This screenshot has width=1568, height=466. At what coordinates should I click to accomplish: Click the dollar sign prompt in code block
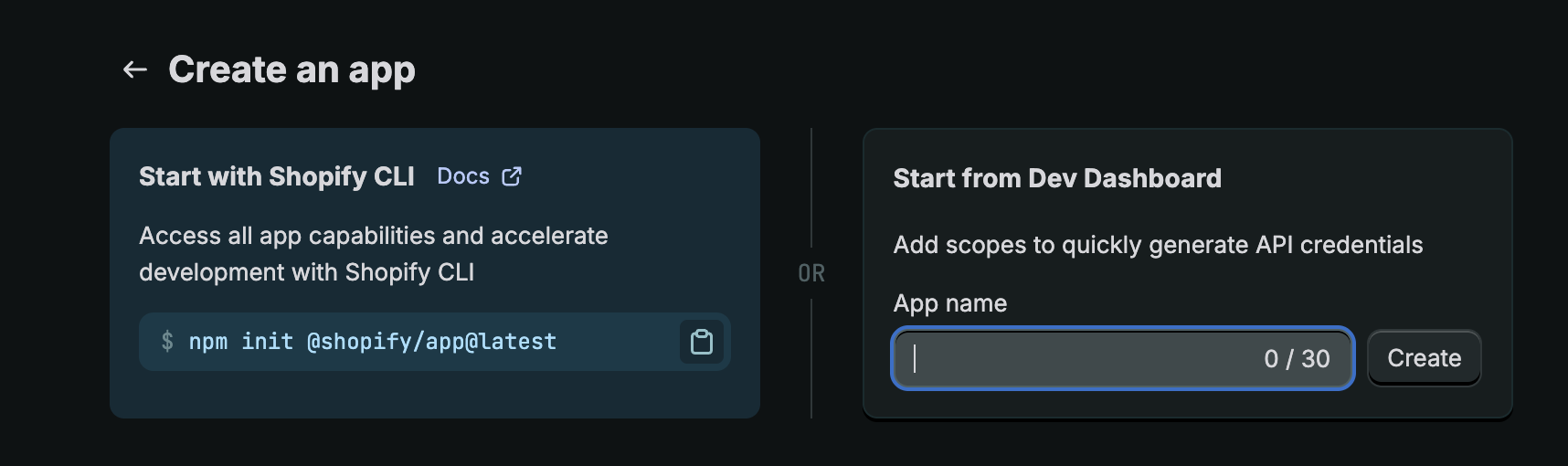(167, 342)
